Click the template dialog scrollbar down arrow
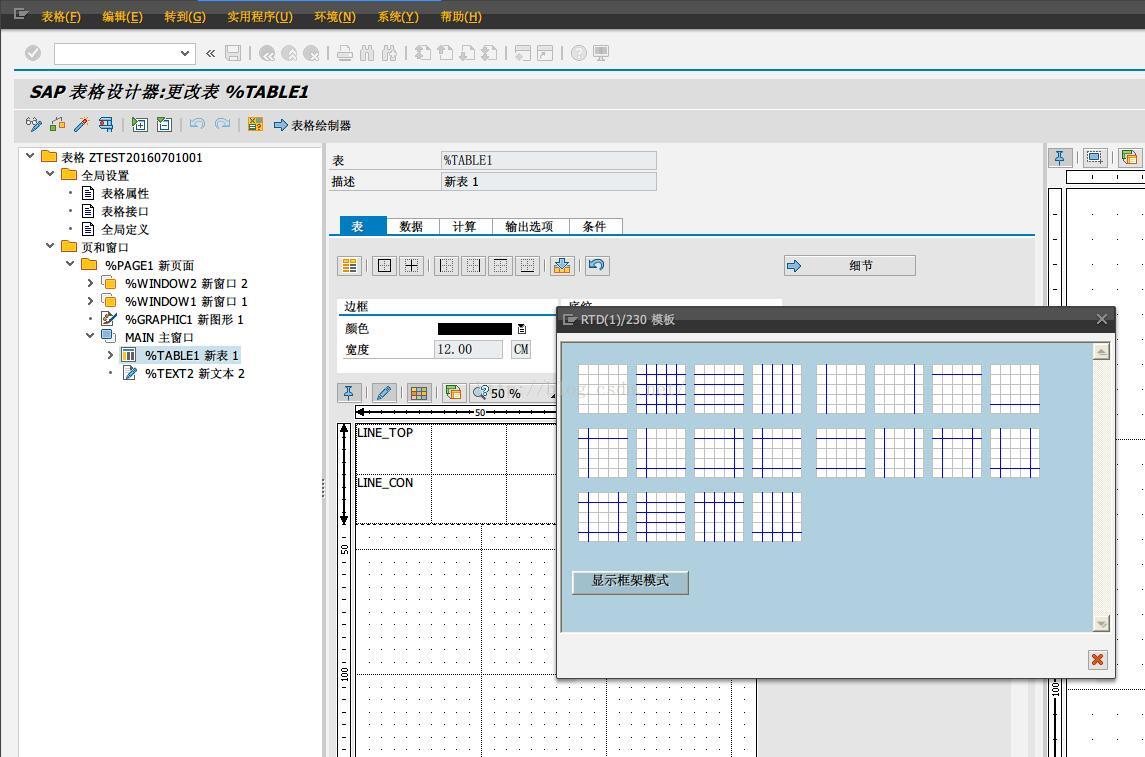This screenshot has width=1145, height=757. [1101, 623]
